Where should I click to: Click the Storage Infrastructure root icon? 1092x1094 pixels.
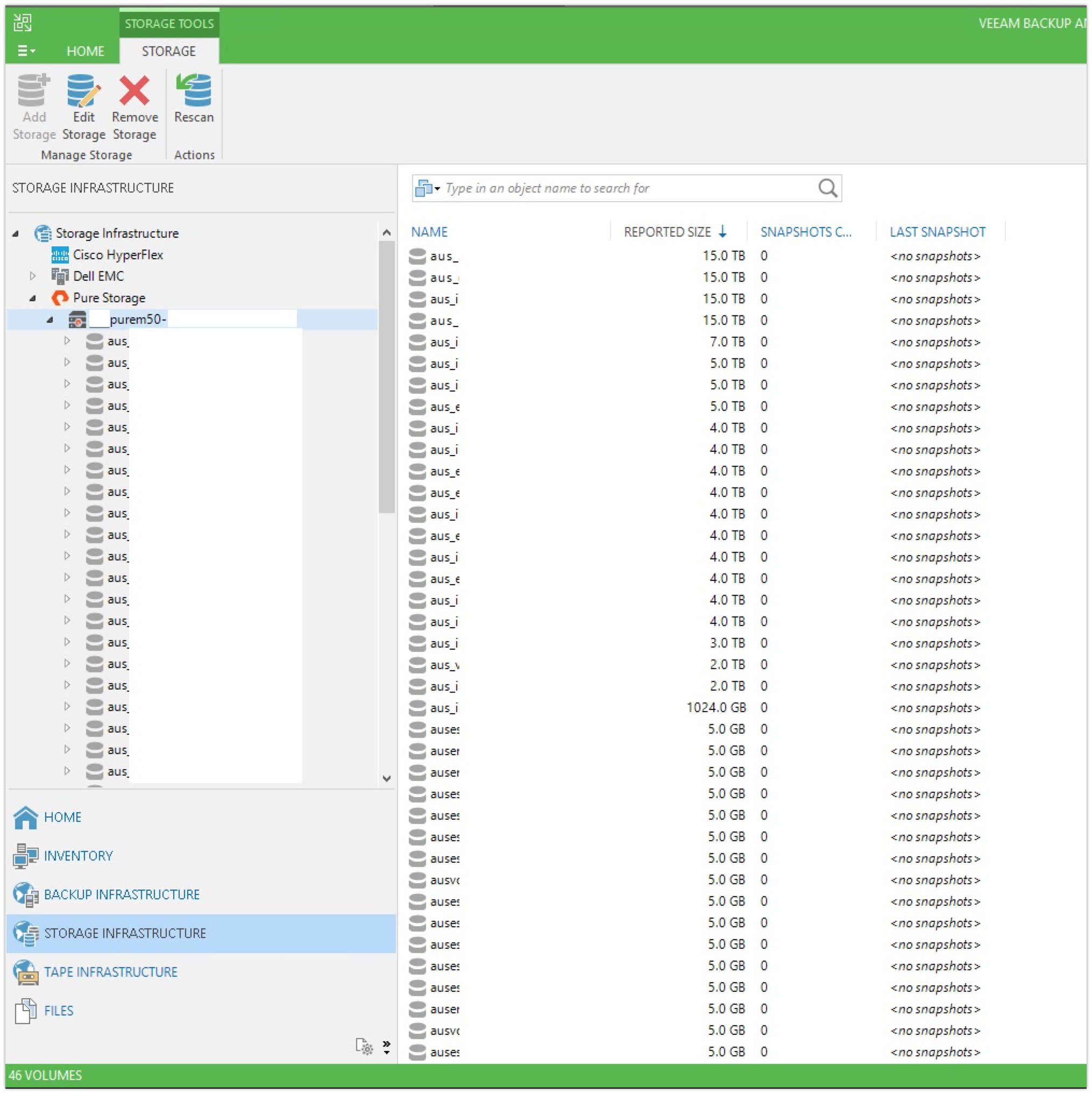[43, 233]
